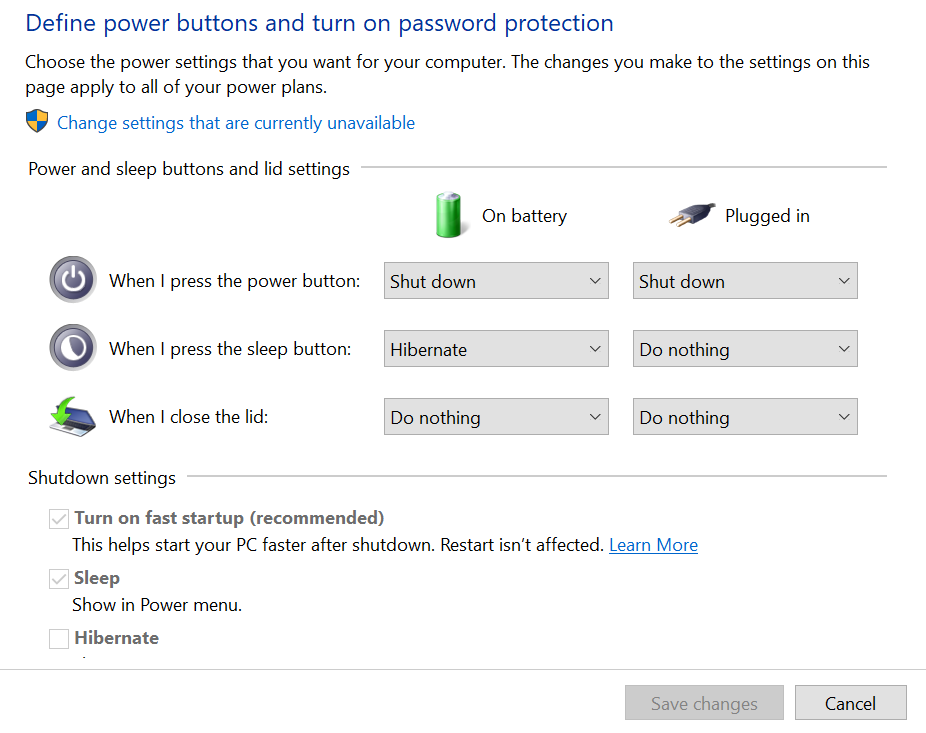Open the Learn More link

pyautogui.click(x=653, y=545)
